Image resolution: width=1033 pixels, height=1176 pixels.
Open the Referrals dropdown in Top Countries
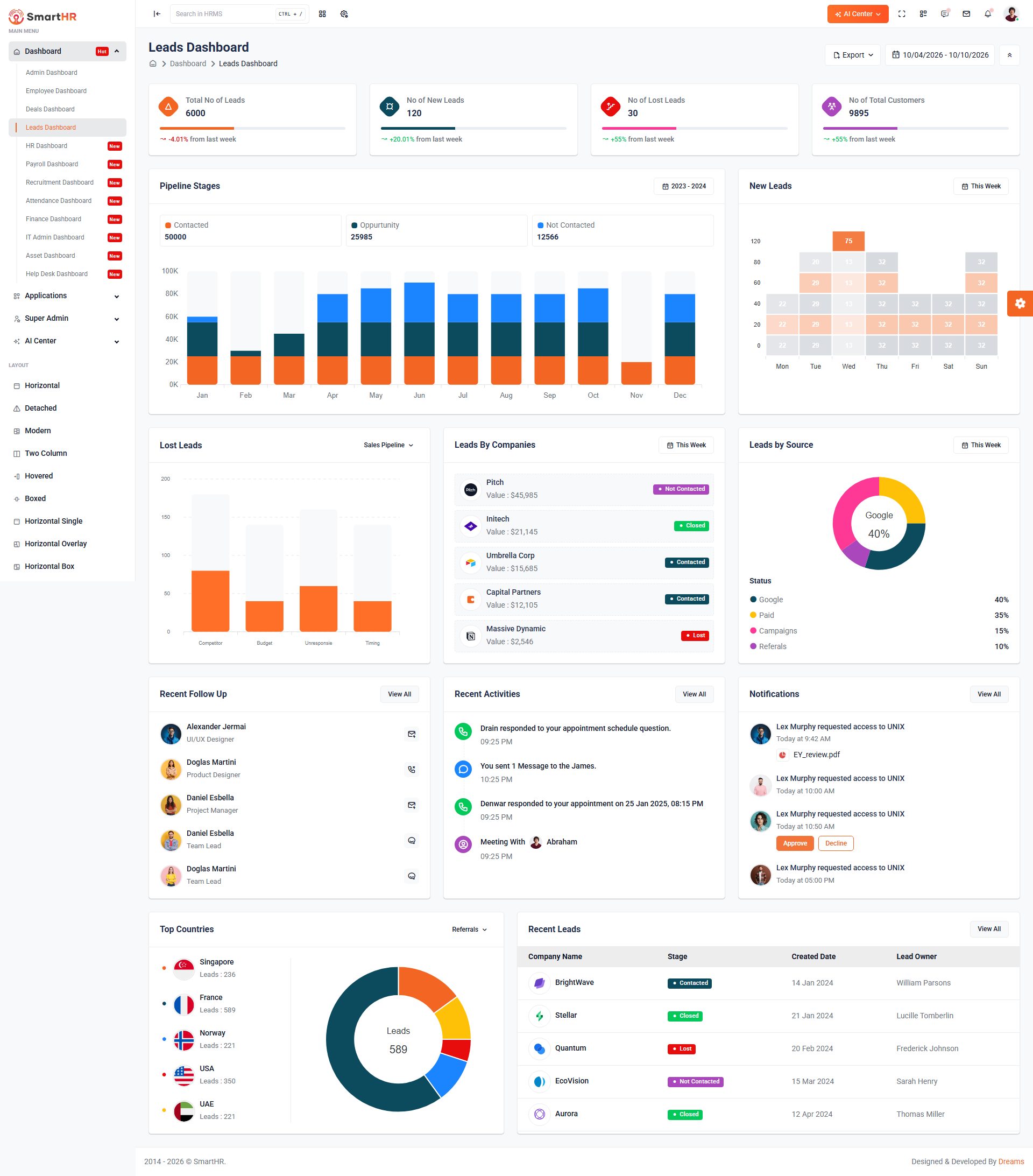coord(469,929)
